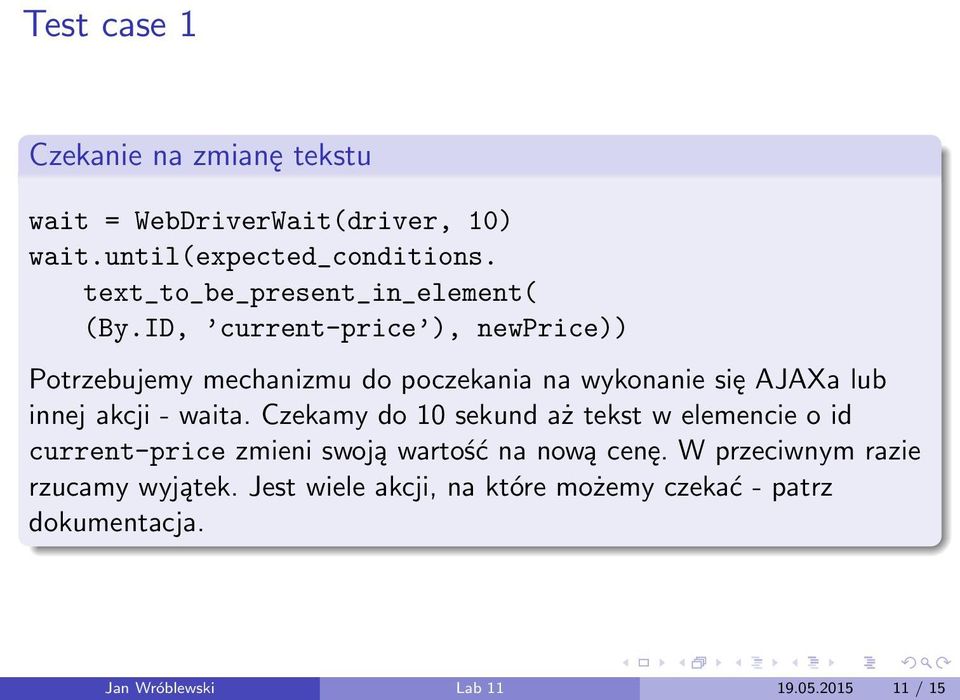This screenshot has width=960, height=700.
Task: Click monospace word current-price in paragraph
Action: pos(127,452)
